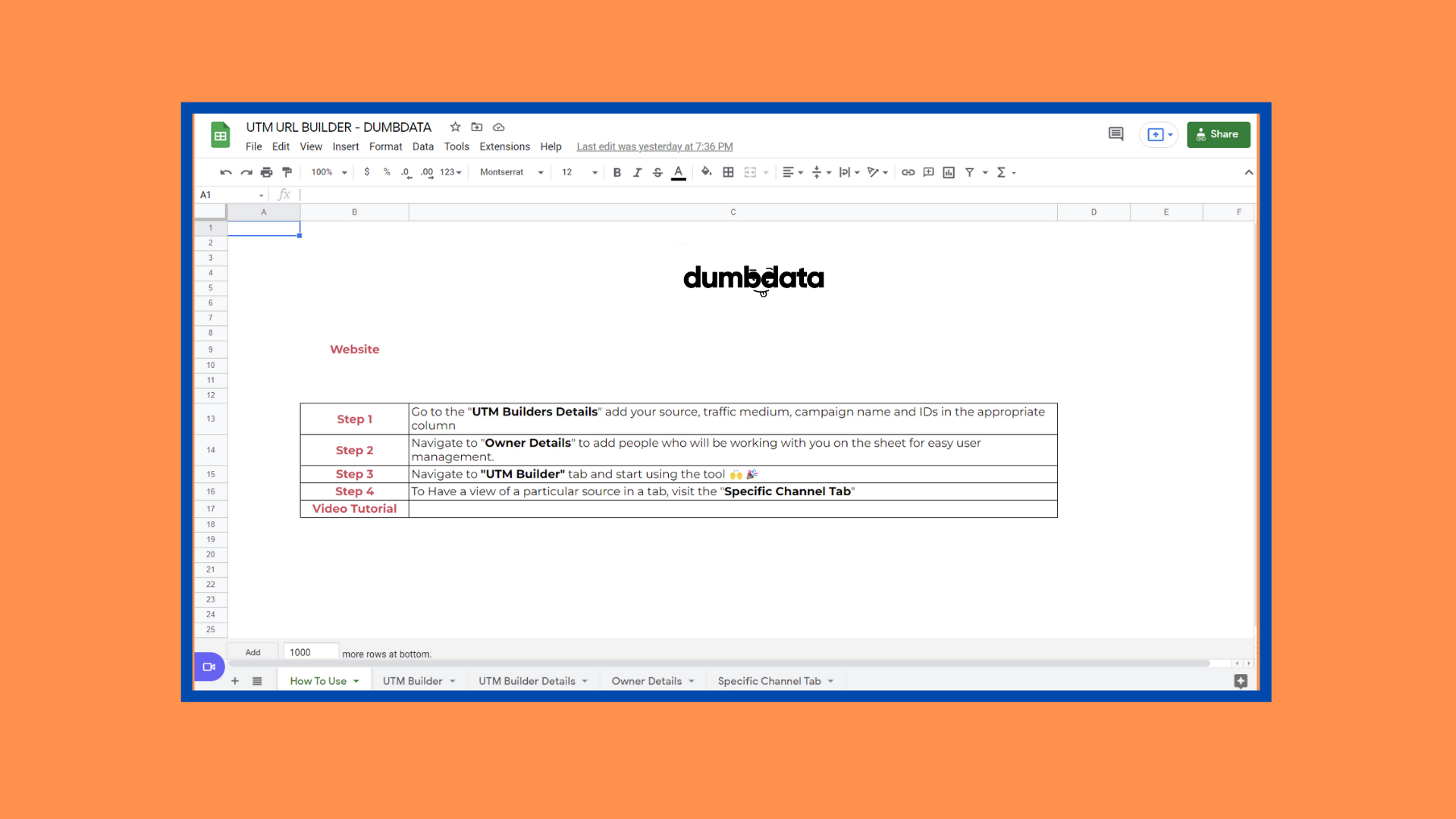
Task: Expand the font size 12 dropdown
Action: 580,172
